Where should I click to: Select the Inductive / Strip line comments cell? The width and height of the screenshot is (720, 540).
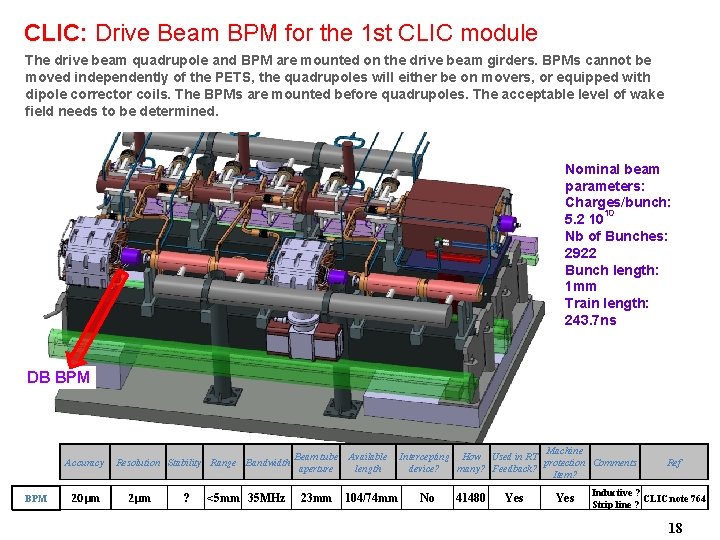[x=615, y=498]
